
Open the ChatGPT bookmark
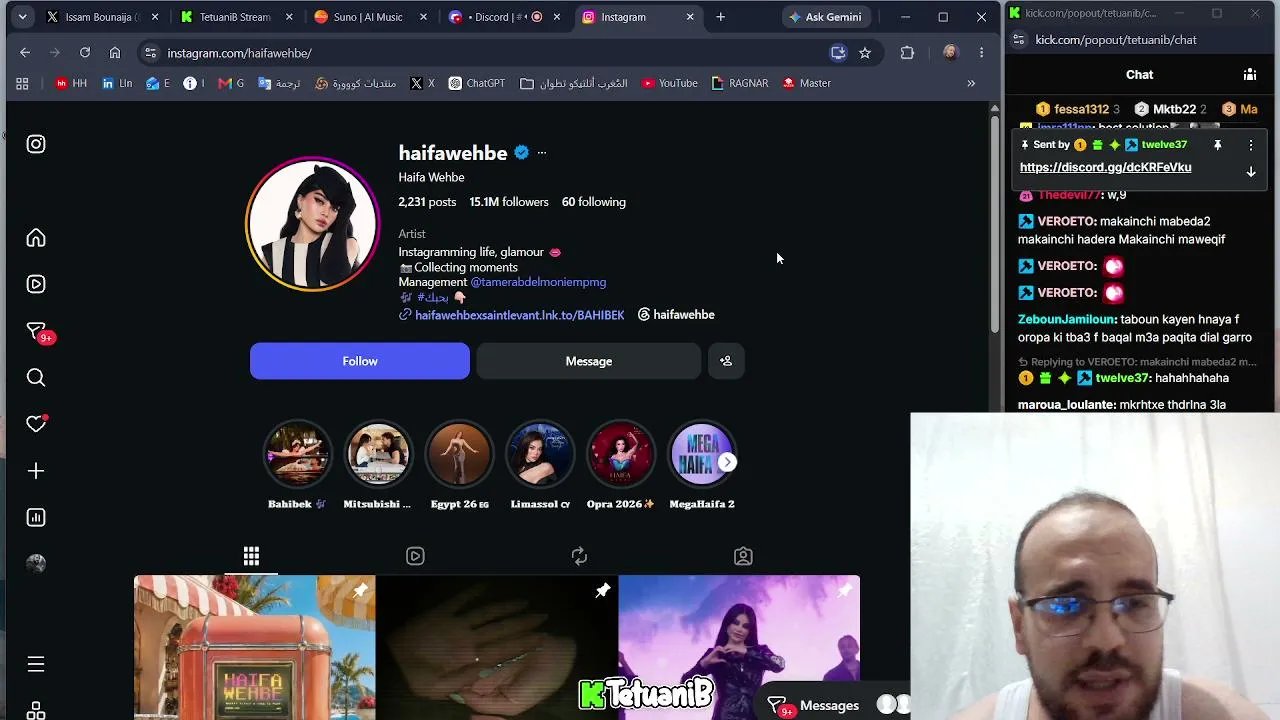(477, 83)
